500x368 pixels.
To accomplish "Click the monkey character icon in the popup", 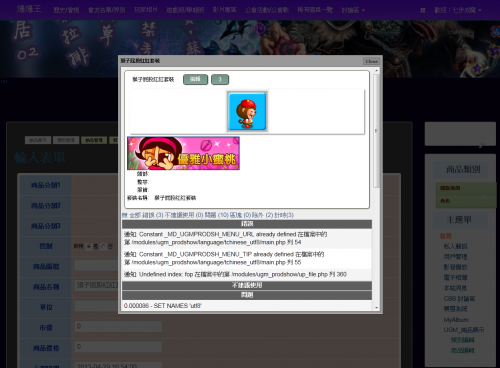I will point(247,111).
